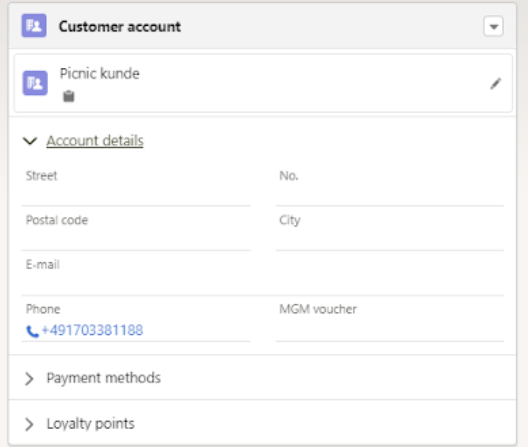The height and width of the screenshot is (447, 528).
Task: Click the Customer account header icon
Action: click(x=34, y=26)
